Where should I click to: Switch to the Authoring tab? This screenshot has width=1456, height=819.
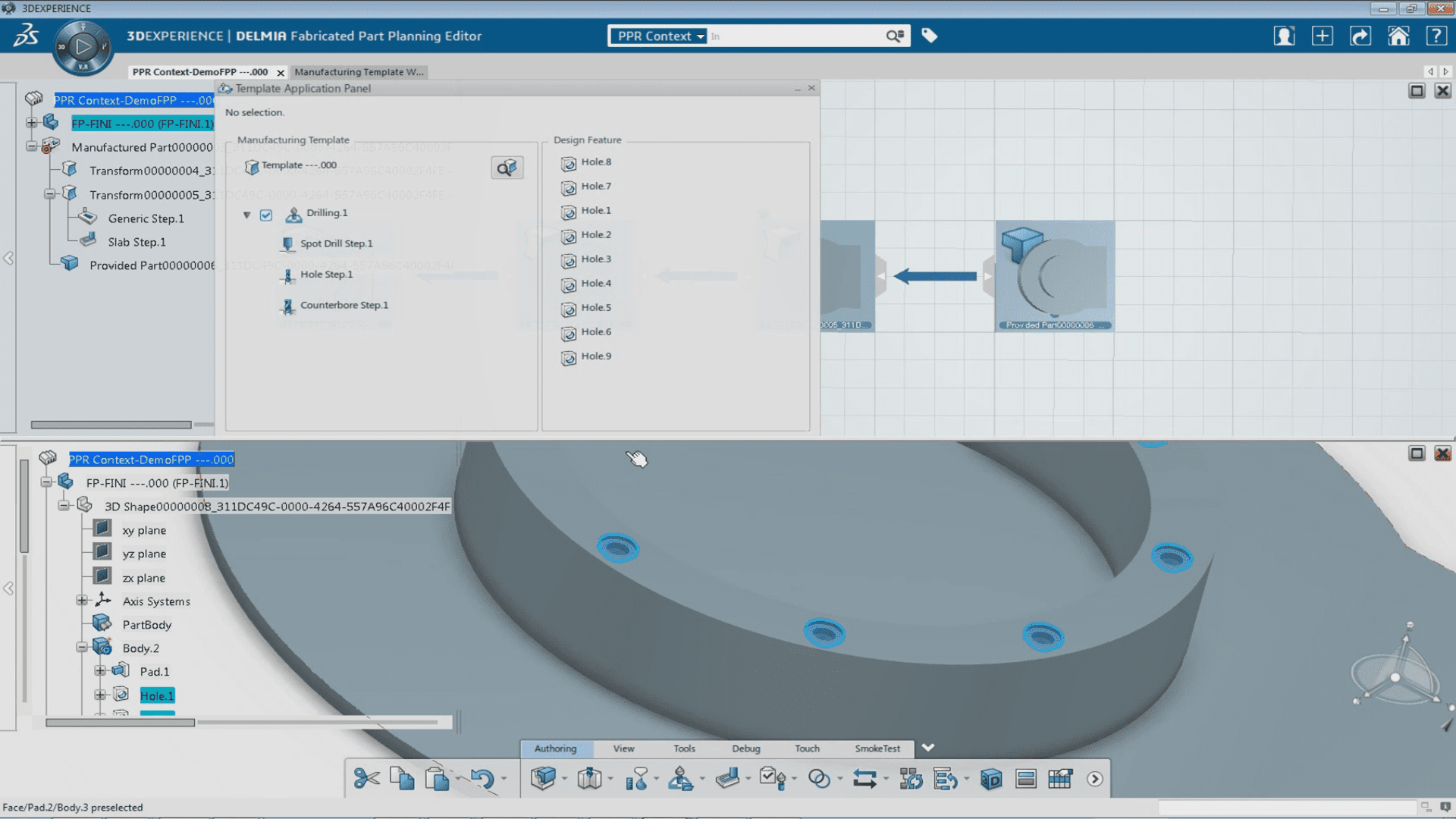[555, 748]
